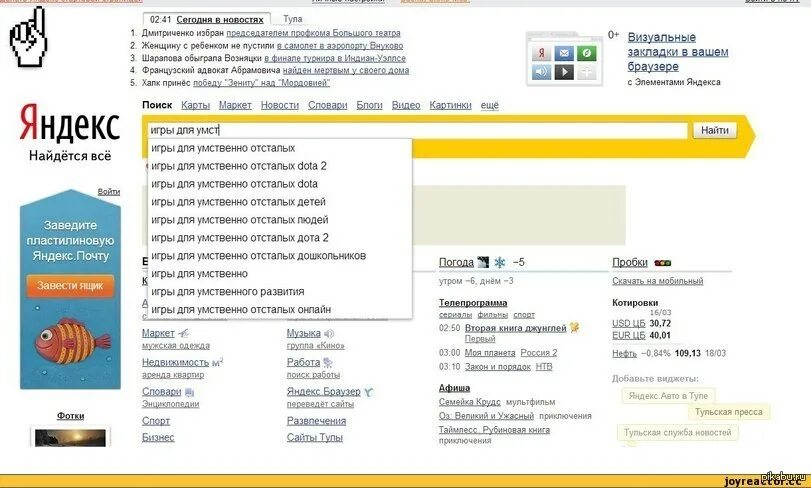Click into the search field with 'игры для умст'
This screenshot has height=488, width=811.
tap(417, 130)
